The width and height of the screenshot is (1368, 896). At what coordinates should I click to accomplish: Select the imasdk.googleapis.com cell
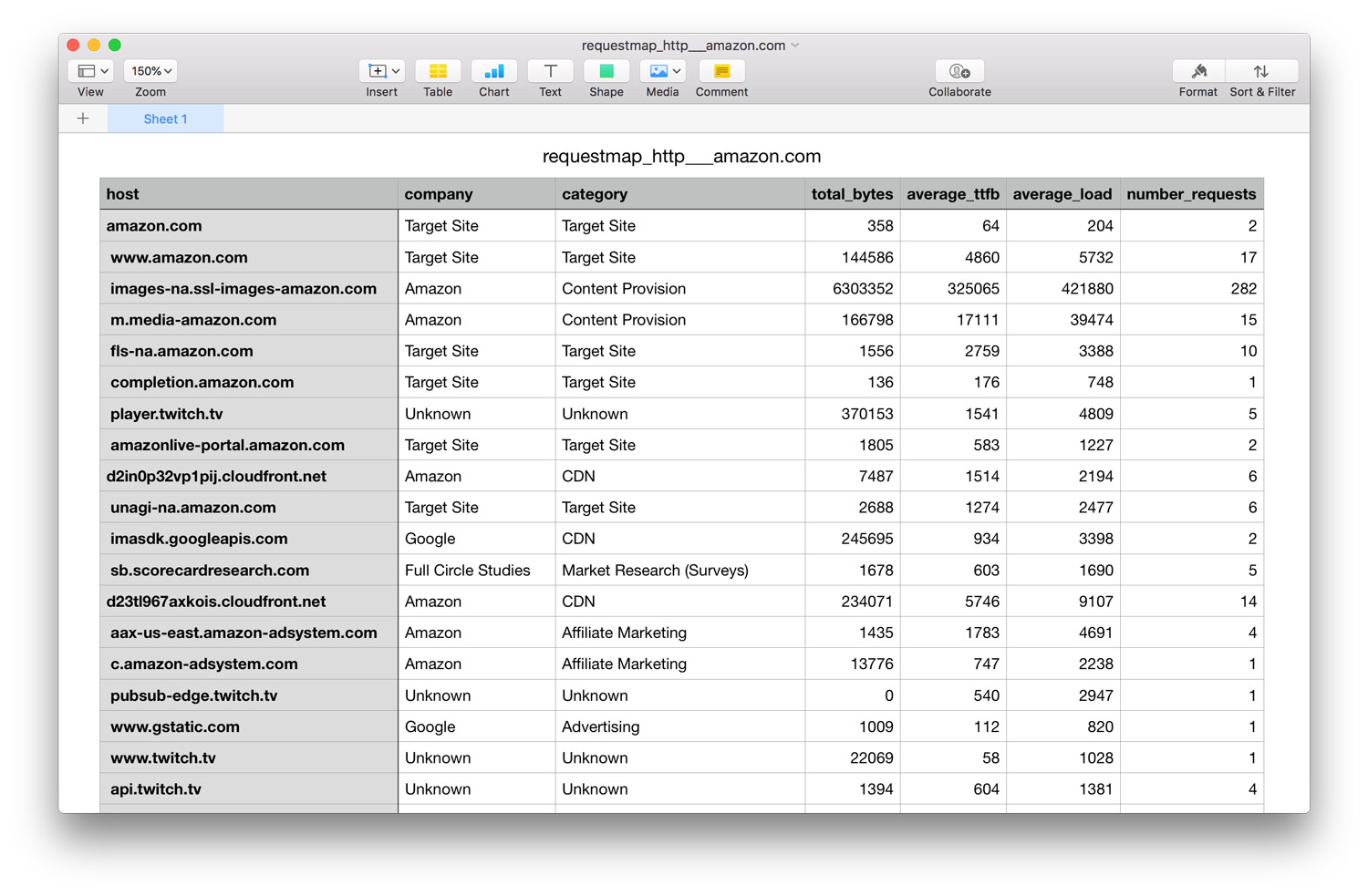click(x=249, y=539)
